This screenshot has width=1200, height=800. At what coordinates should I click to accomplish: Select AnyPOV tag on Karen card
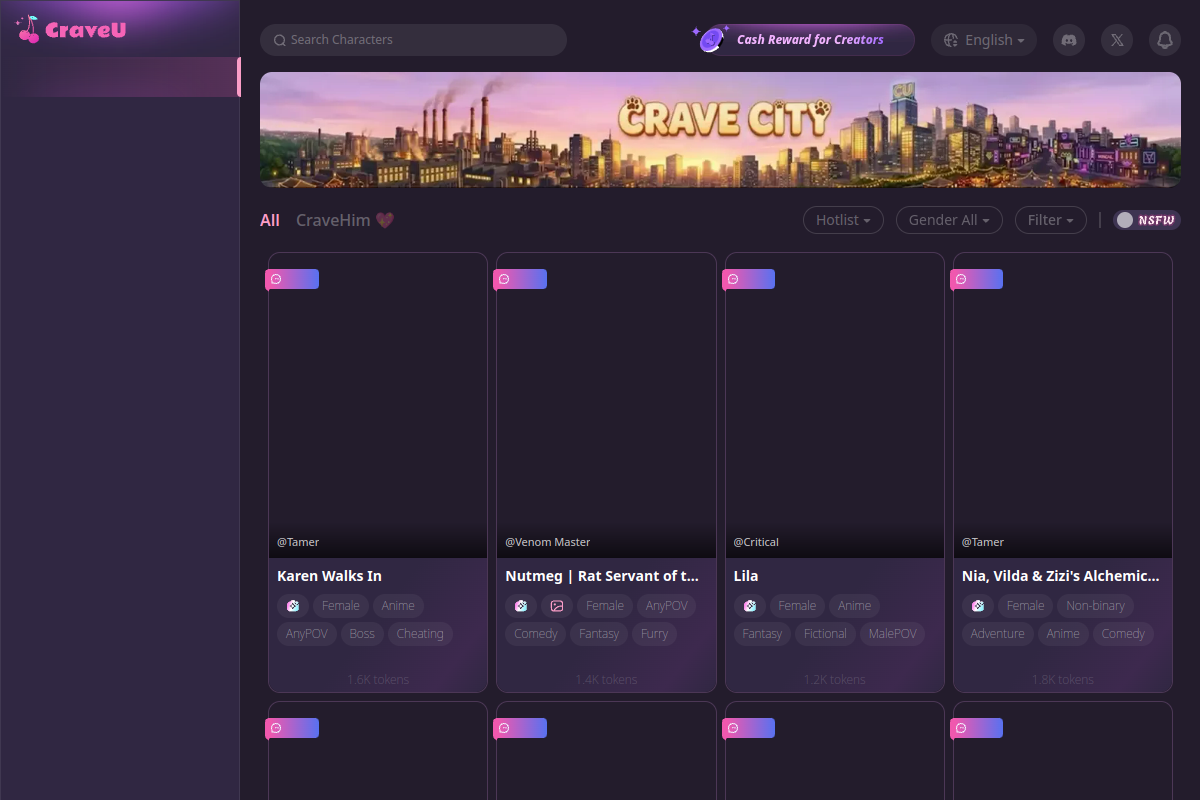coord(307,634)
